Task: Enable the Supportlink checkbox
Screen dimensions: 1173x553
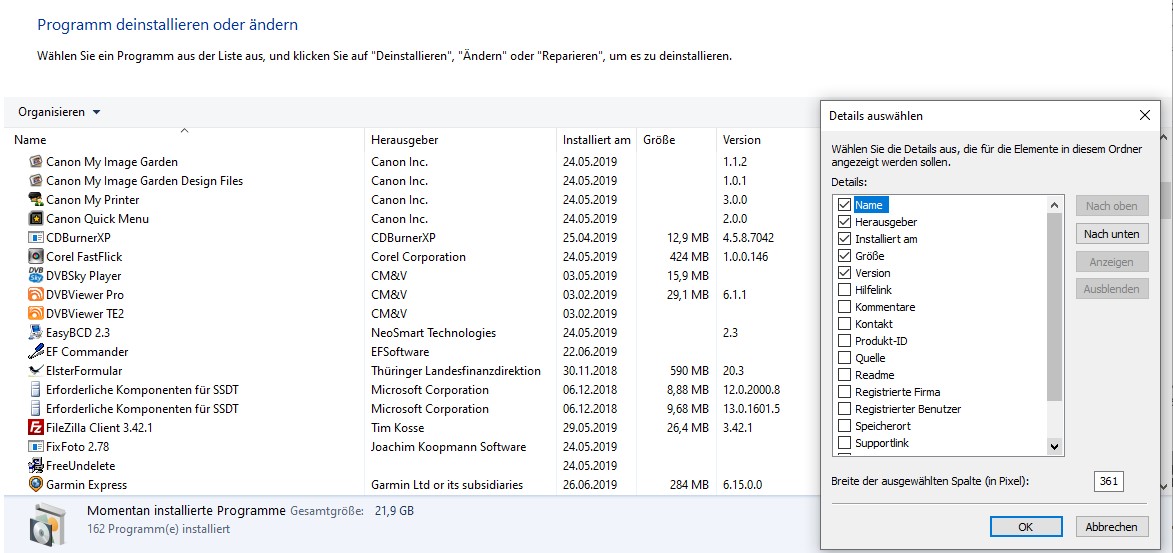Action: click(845, 443)
